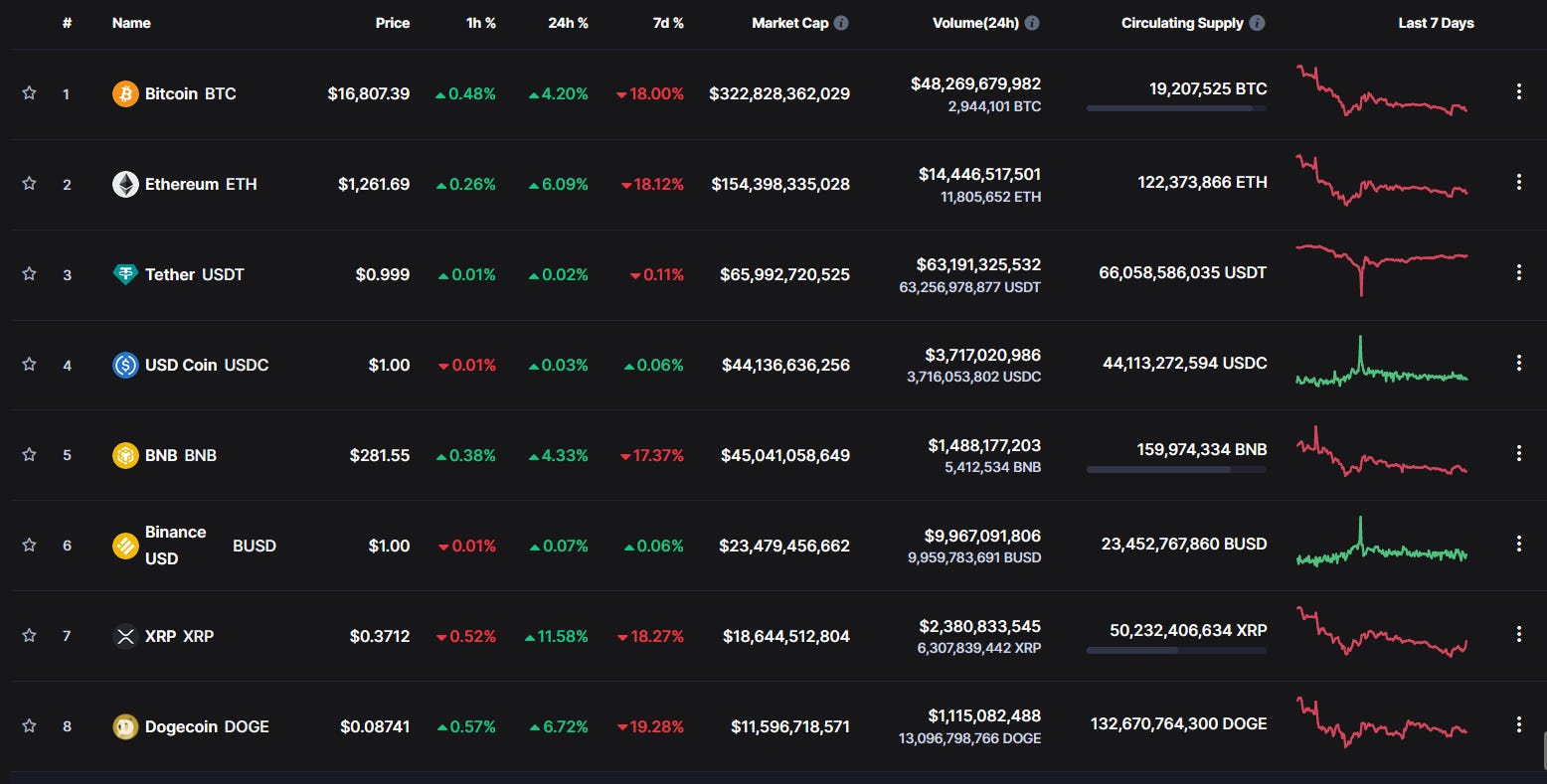Click the Tether coin logo

[125, 274]
